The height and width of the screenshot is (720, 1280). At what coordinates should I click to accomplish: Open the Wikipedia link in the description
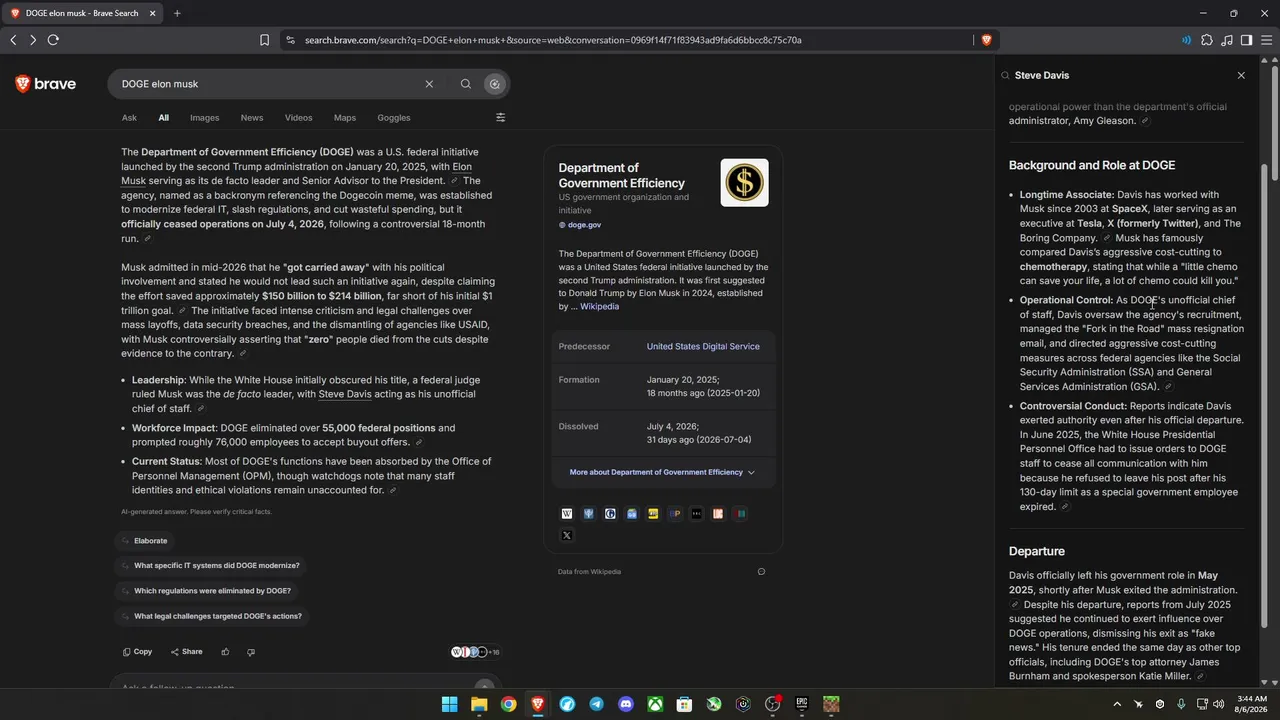tap(599, 306)
